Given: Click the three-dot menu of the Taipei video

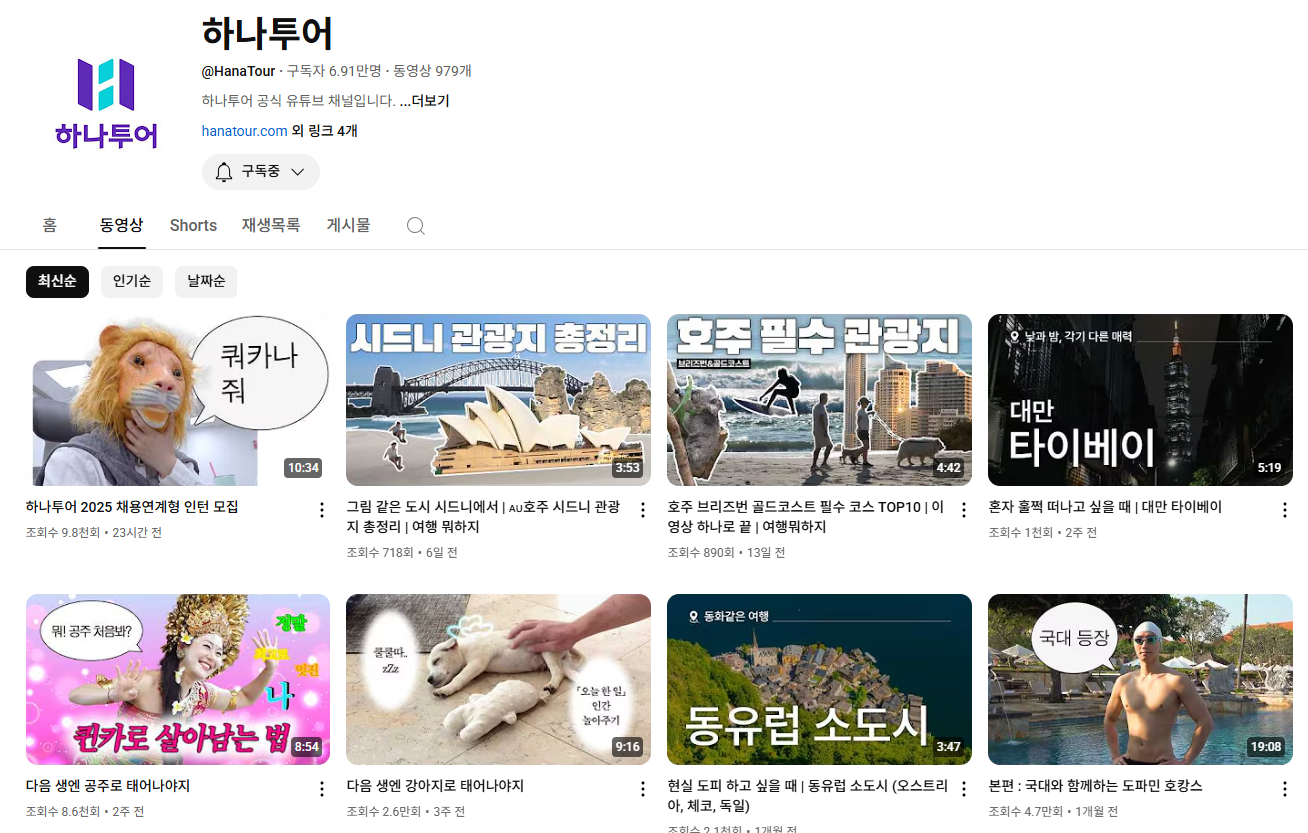Looking at the screenshot, I should click(x=1285, y=510).
